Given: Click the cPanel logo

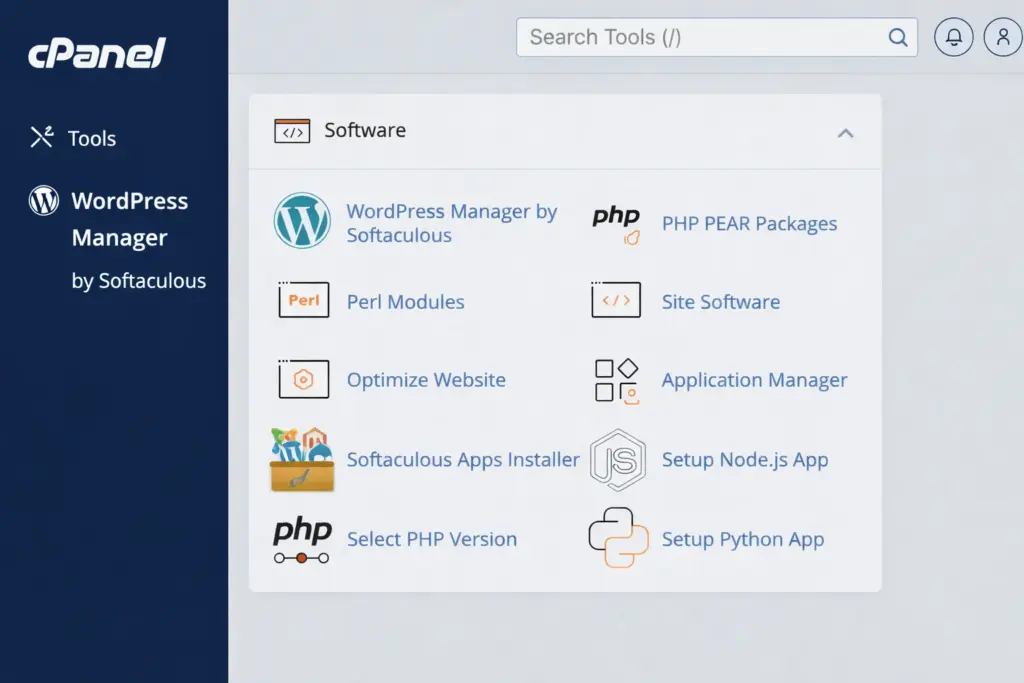Looking at the screenshot, I should pyautogui.click(x=96, y=53).
